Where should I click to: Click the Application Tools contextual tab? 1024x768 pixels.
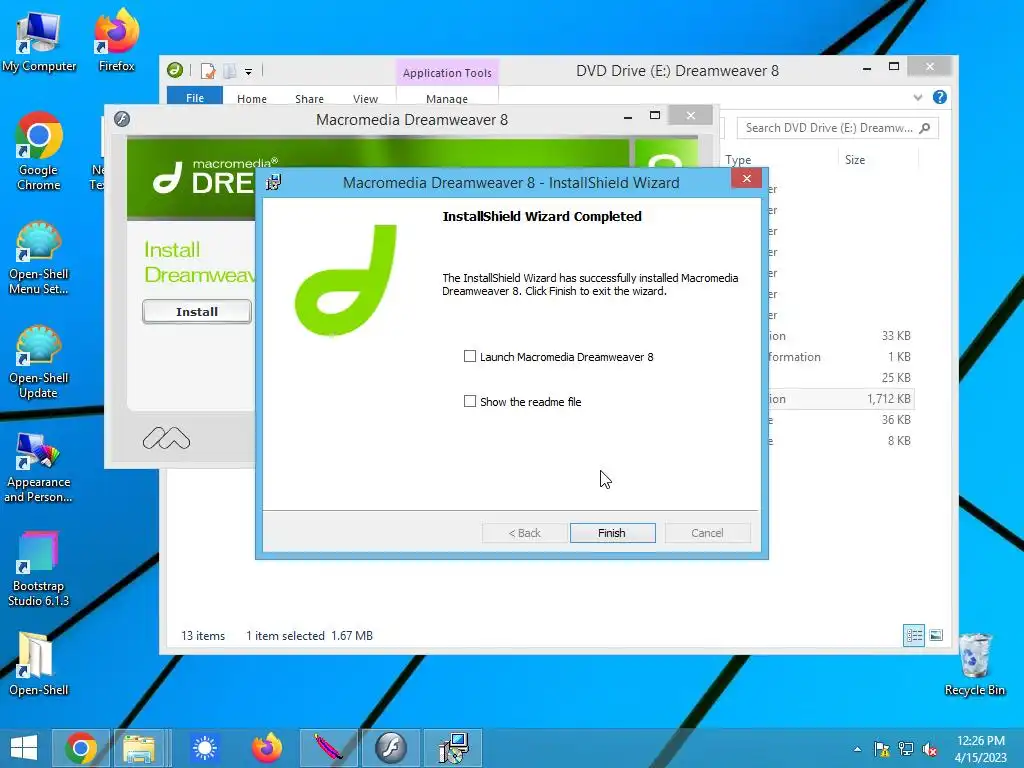[x=447, y=73]
